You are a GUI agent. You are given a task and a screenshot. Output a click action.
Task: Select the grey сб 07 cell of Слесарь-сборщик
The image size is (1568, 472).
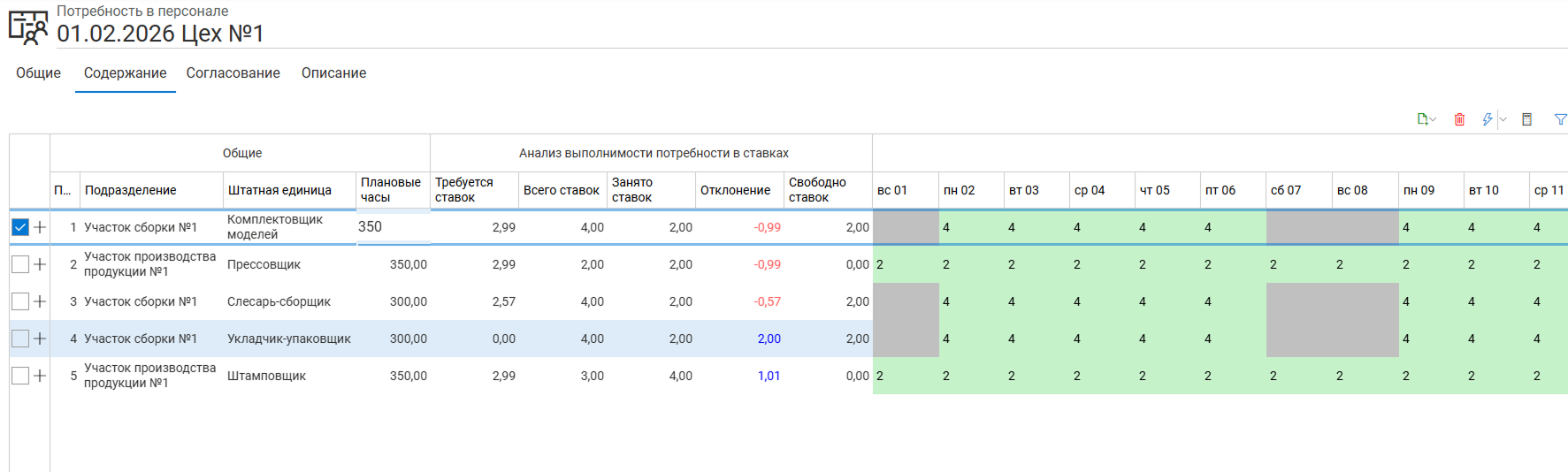[x=1298, y=301]
